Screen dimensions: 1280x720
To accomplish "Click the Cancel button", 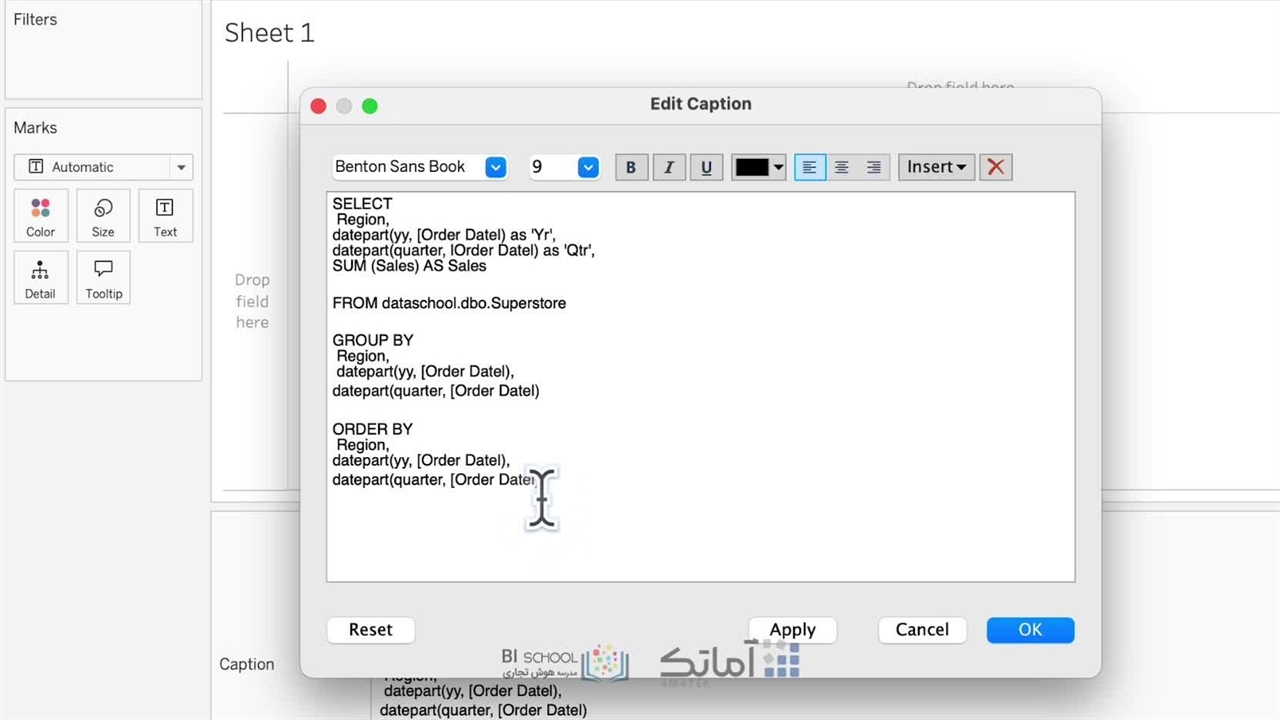I will pyautogui.click(x=921, y=629).
